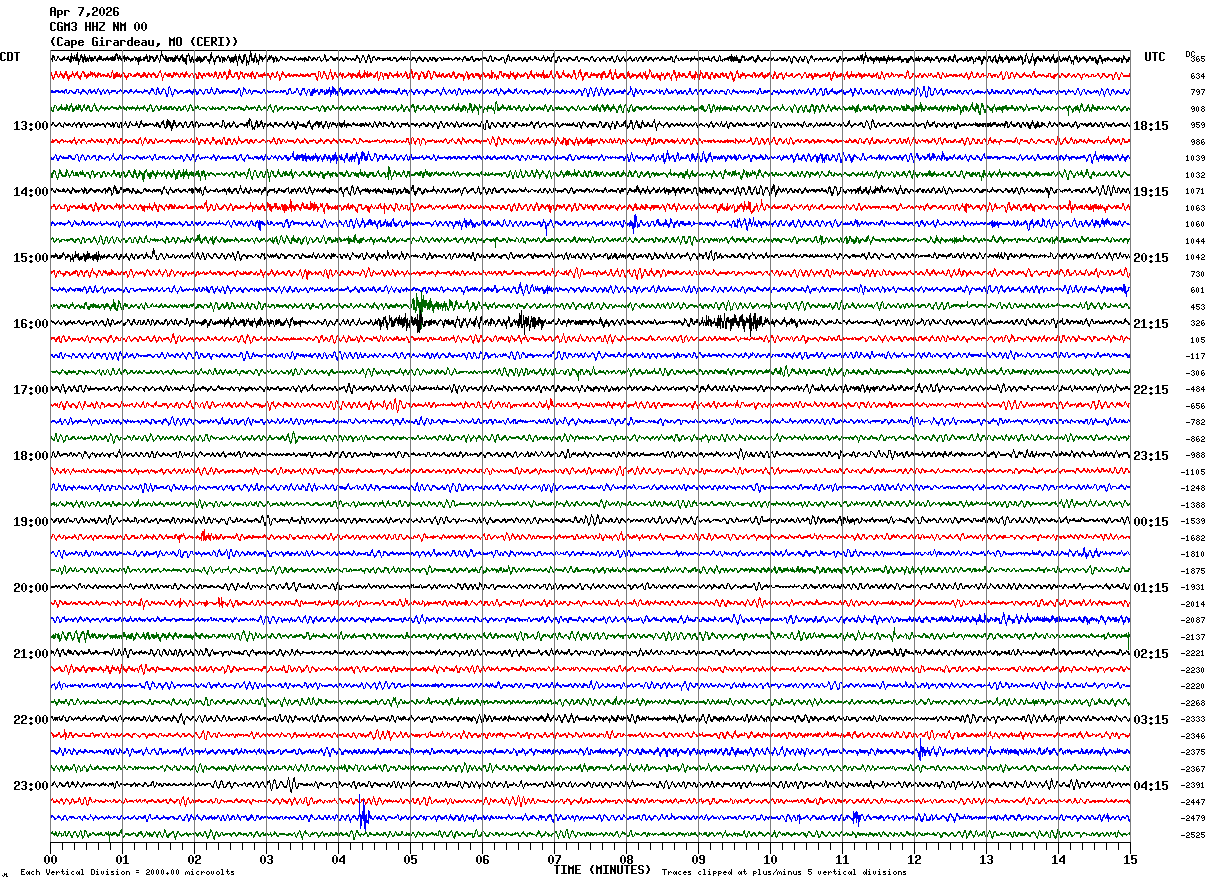This screenshot has height=886, width=1210.
Task: Click the 01:15 UTC row label
Action: pos(1151,588)
